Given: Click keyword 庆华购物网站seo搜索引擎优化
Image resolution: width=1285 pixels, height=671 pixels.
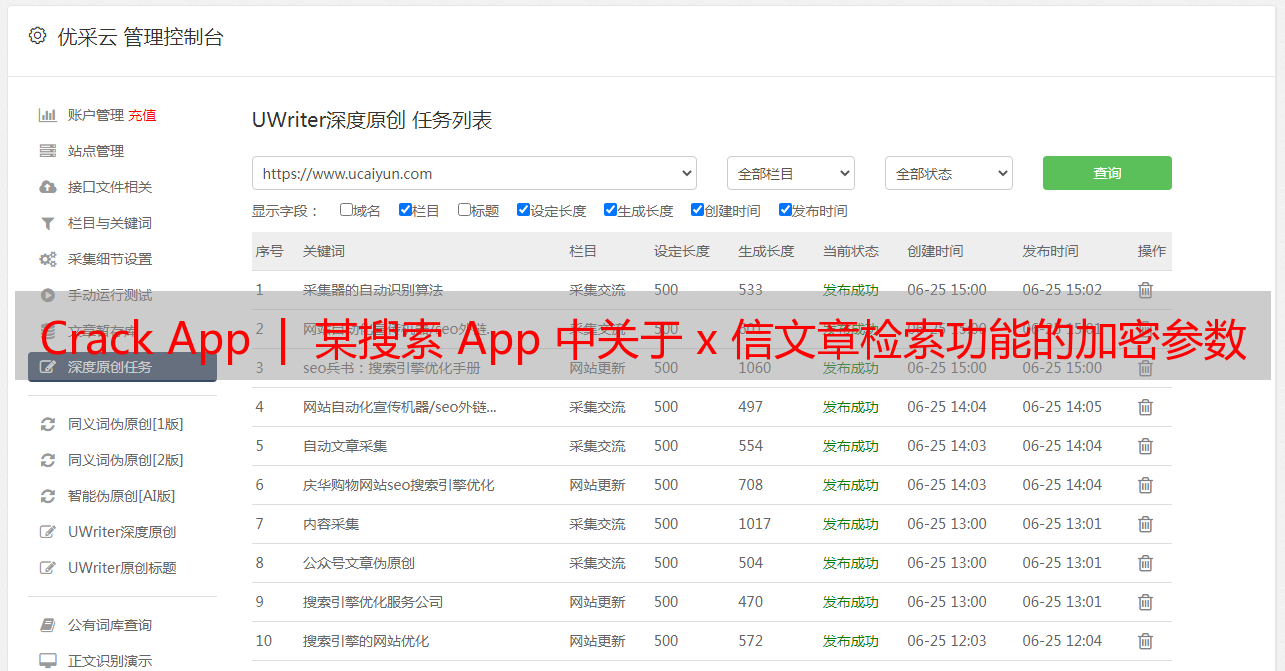Looking at the screenshot, I should (399, 485).
